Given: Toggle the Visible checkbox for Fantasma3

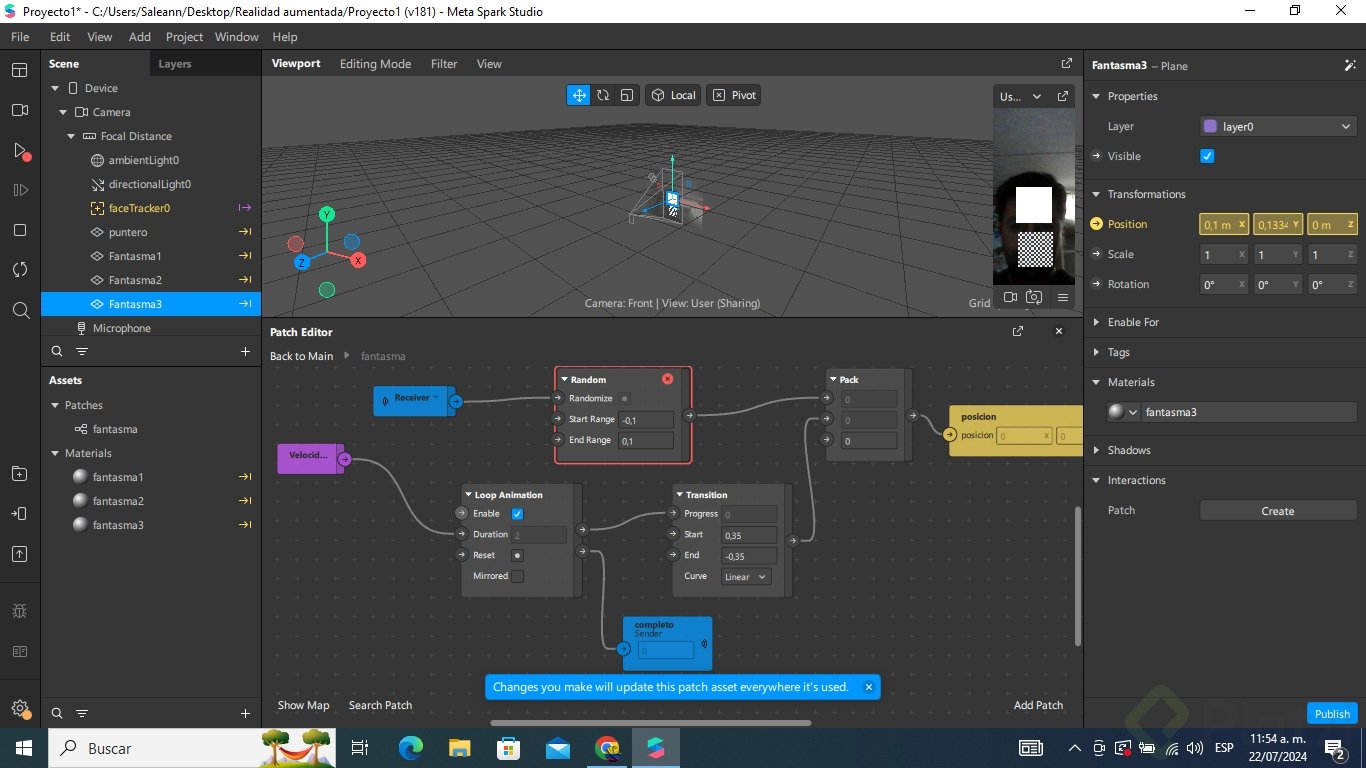Looking at the screenshot, I should [x=1207, y=156].
